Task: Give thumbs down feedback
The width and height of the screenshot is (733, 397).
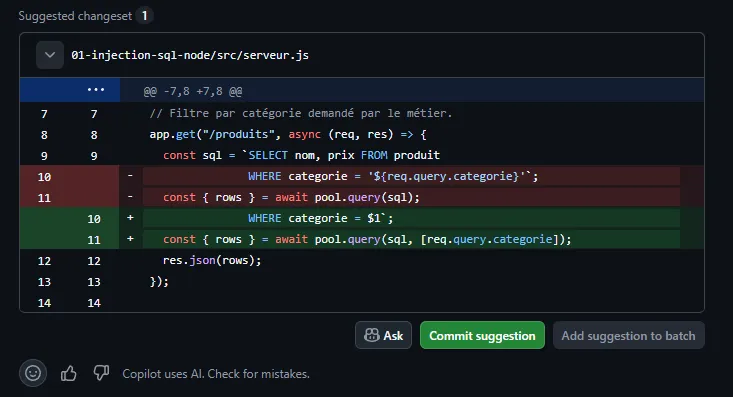Action: [101, 373]
